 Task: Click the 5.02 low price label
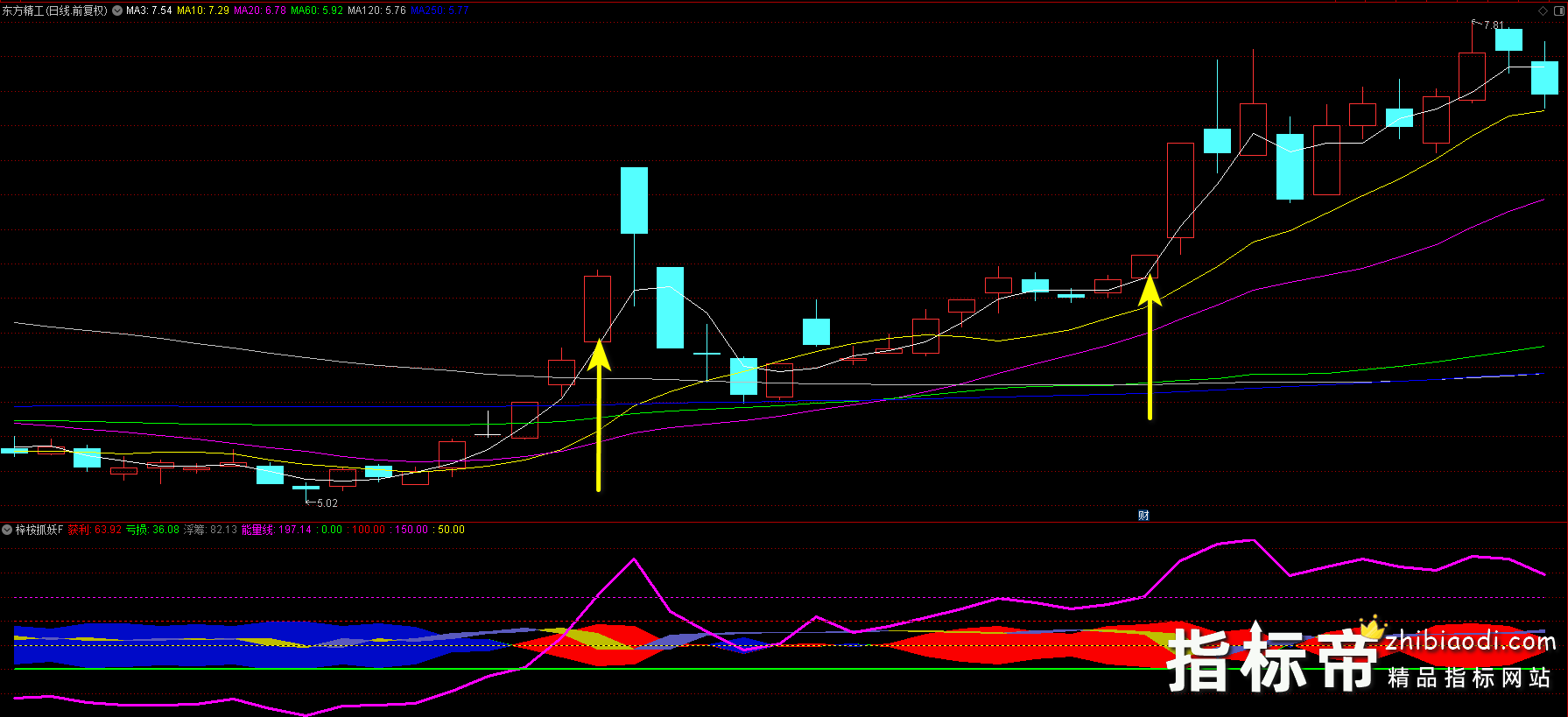327,503
